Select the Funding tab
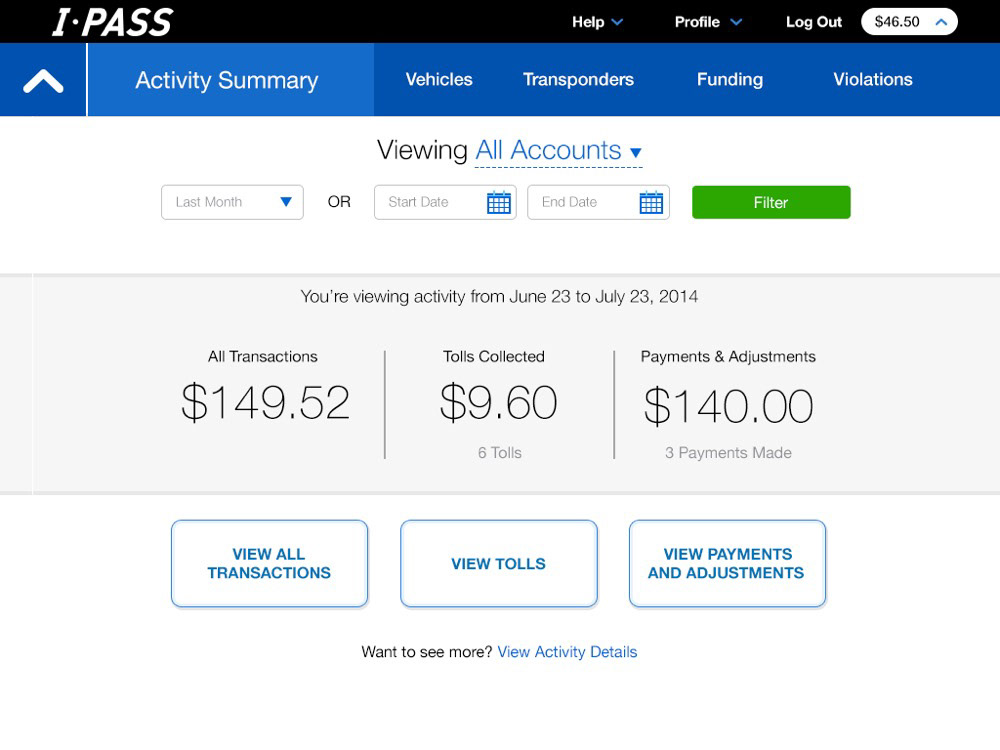Image resolution: width=1000 pixels, height=750 pixels. tap(730, 80)
